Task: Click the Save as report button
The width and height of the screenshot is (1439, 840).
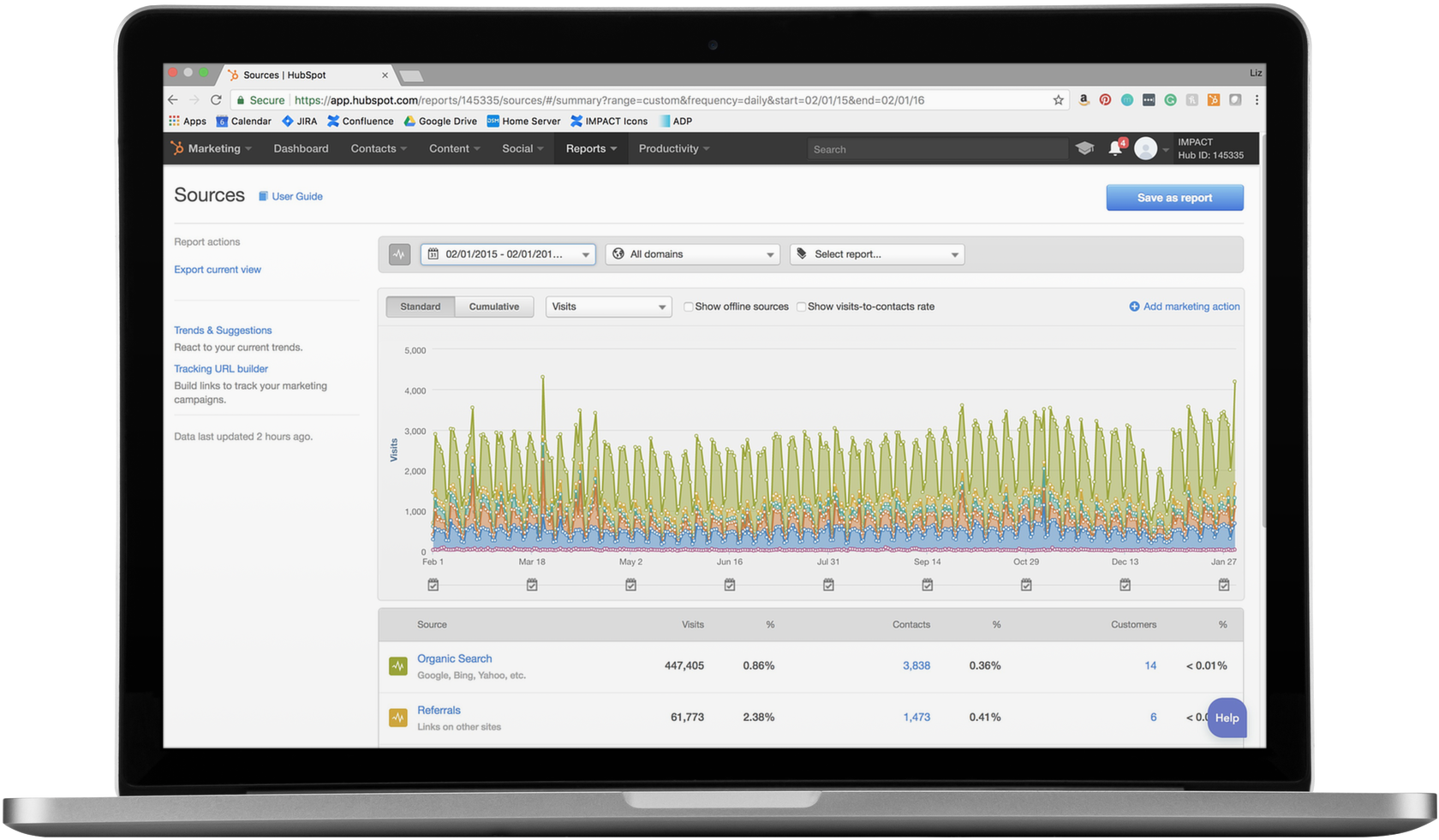Action: (1174, 198)
